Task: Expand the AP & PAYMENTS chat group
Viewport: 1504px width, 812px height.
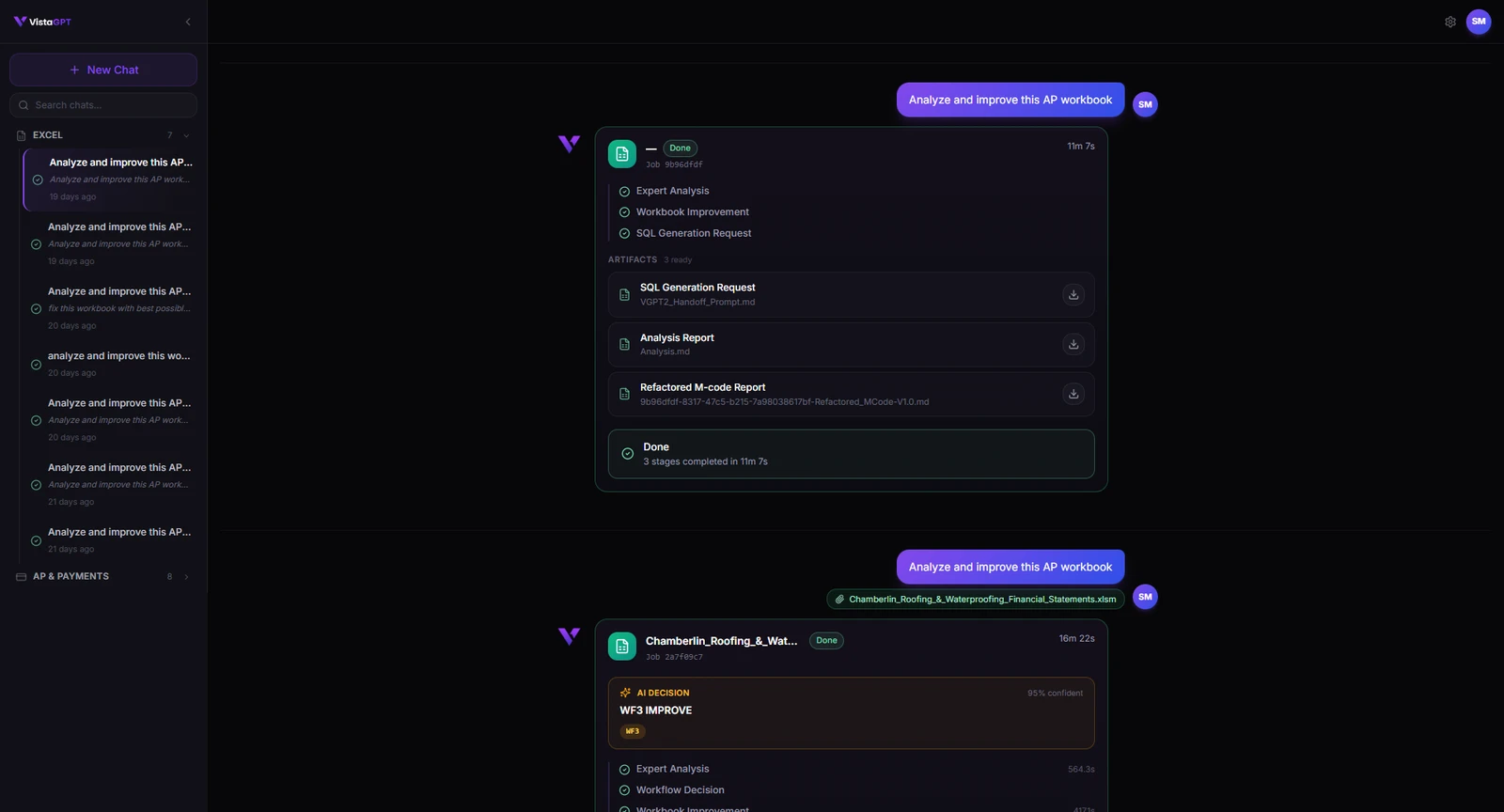Action: tap(186, 577)
